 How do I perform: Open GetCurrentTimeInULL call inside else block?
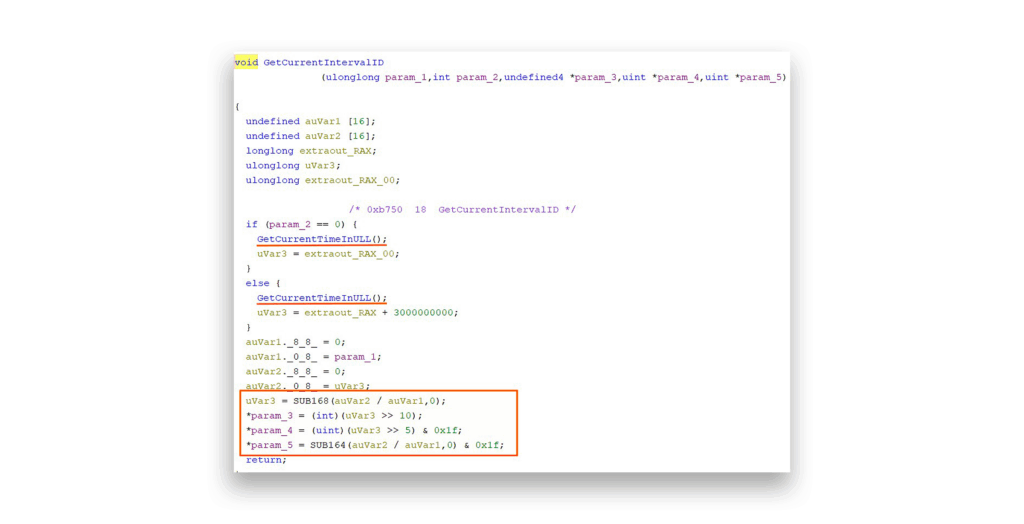click(321, 298)
